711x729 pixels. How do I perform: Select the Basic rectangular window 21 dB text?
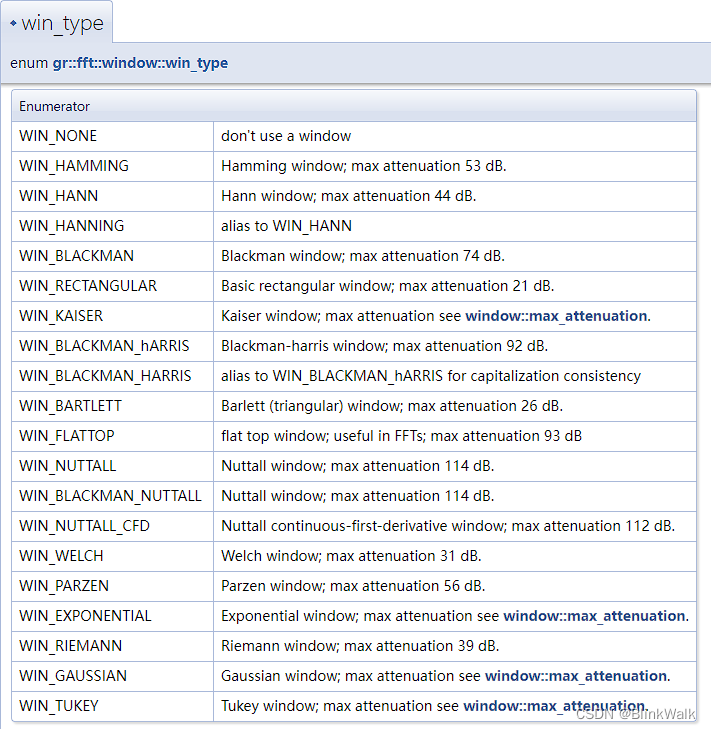(x=387, y=286)
